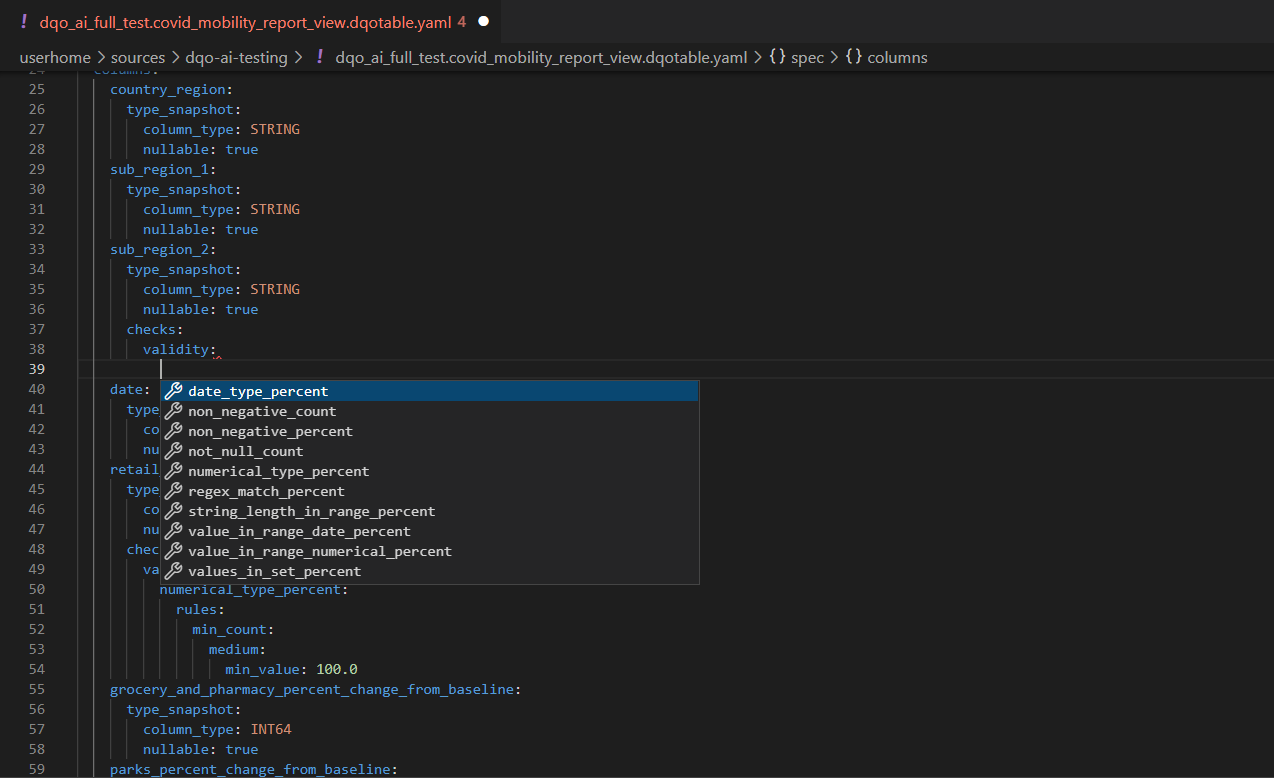Screen dimensions: 1274x778
Task: Select regex_match_percent suggestion
Action: (429, 491)
